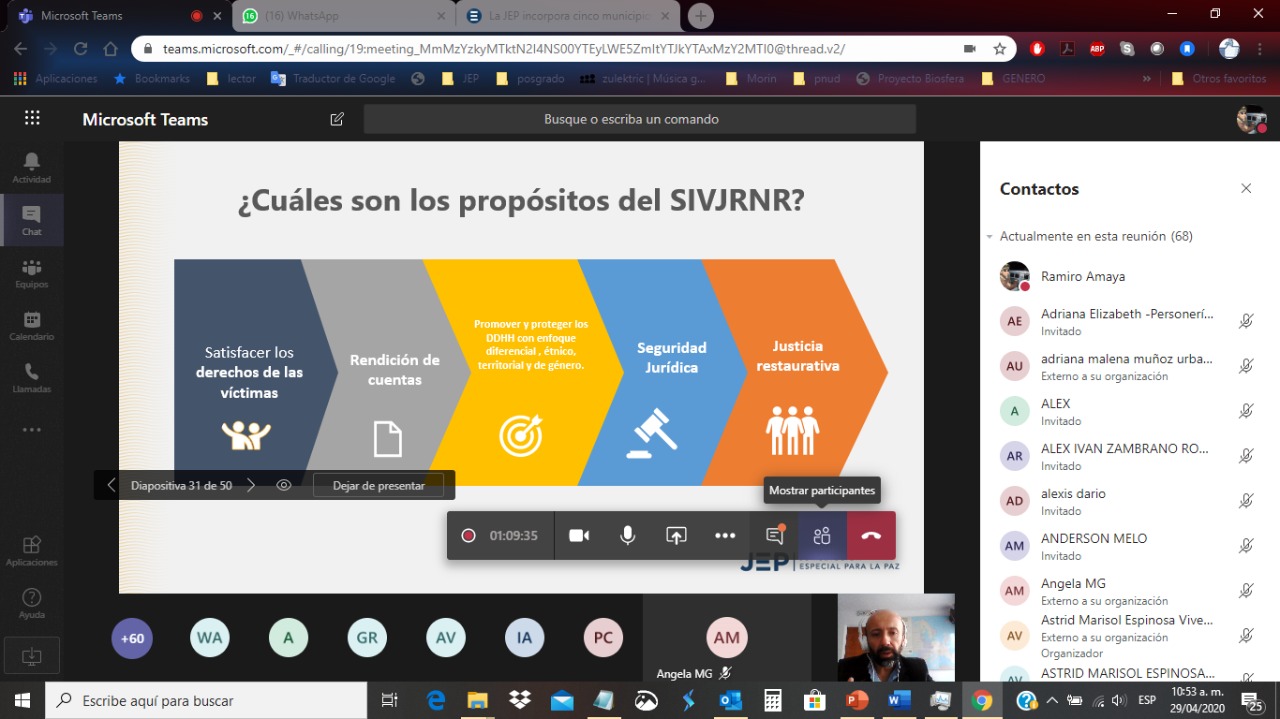
Task: Open Llamadas phone icon in sidebar
Action: [x=32, y=377]
